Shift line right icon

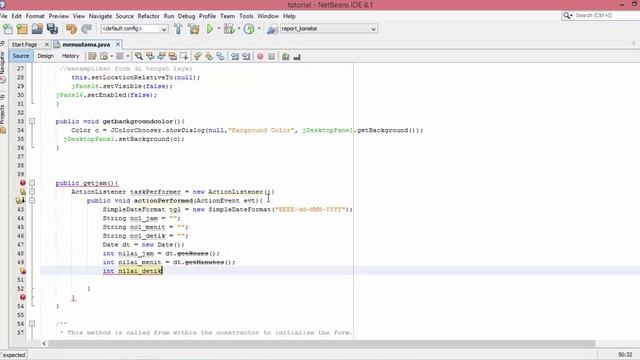pyautogui.click(x=246, y=56)
